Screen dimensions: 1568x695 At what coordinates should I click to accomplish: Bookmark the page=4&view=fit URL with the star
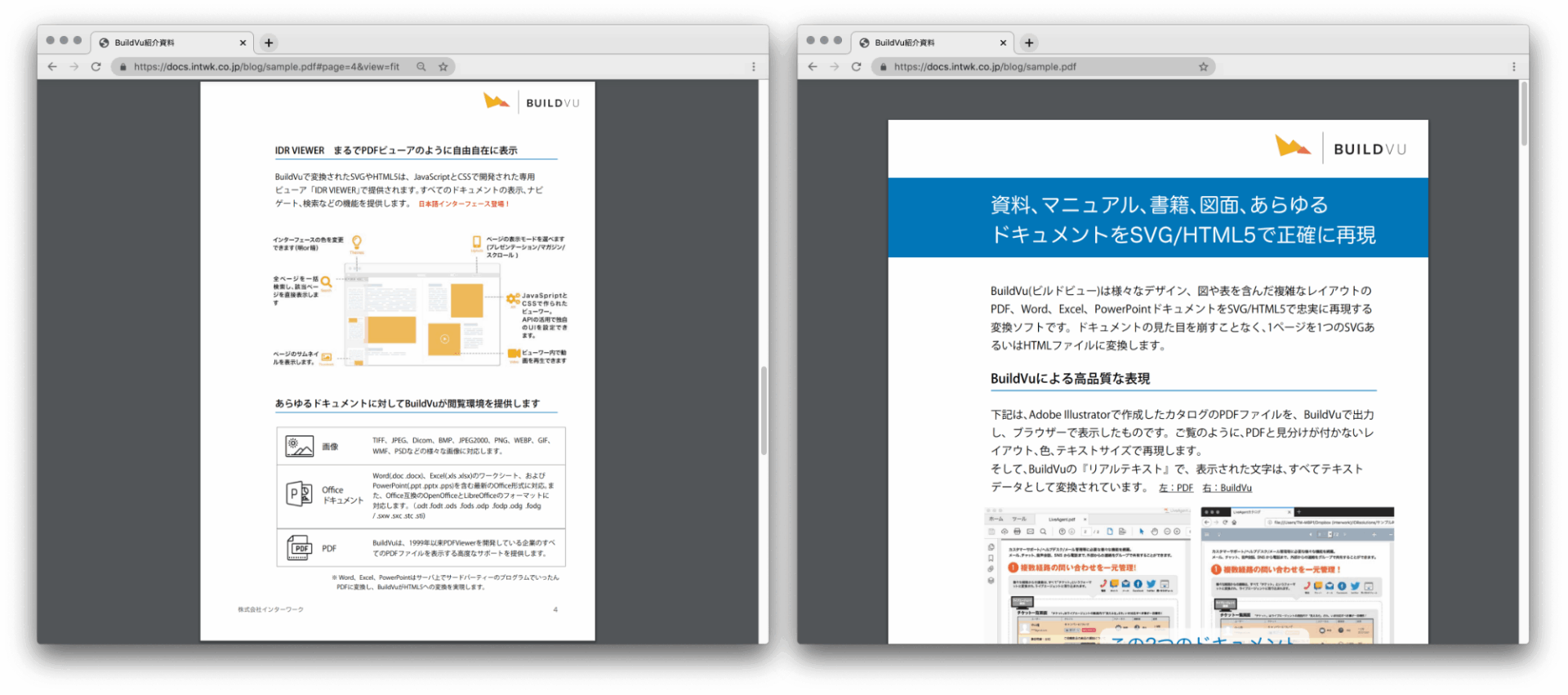443,67
